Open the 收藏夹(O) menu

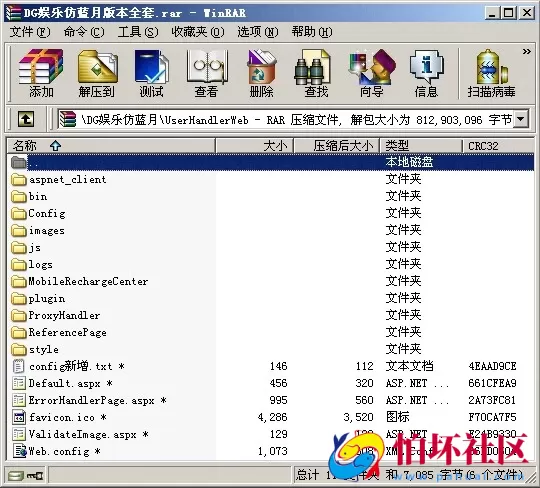tap(198, 32)
